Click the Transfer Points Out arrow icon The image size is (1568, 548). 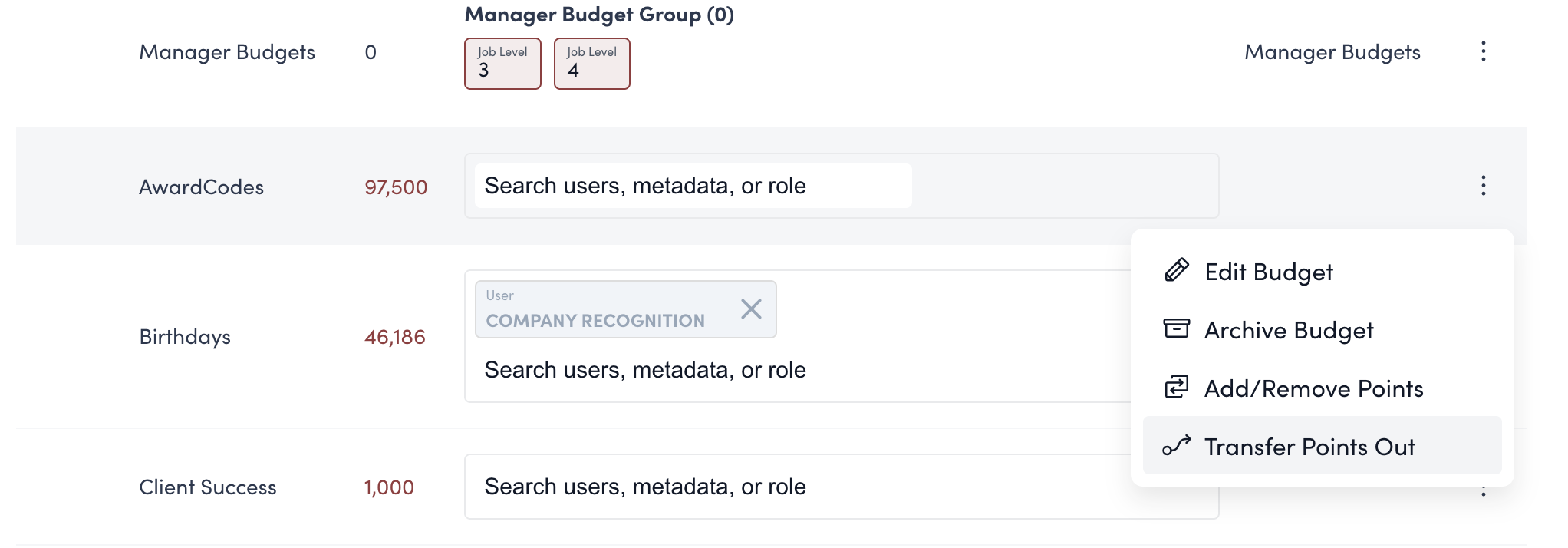[x=1176, y=446]
